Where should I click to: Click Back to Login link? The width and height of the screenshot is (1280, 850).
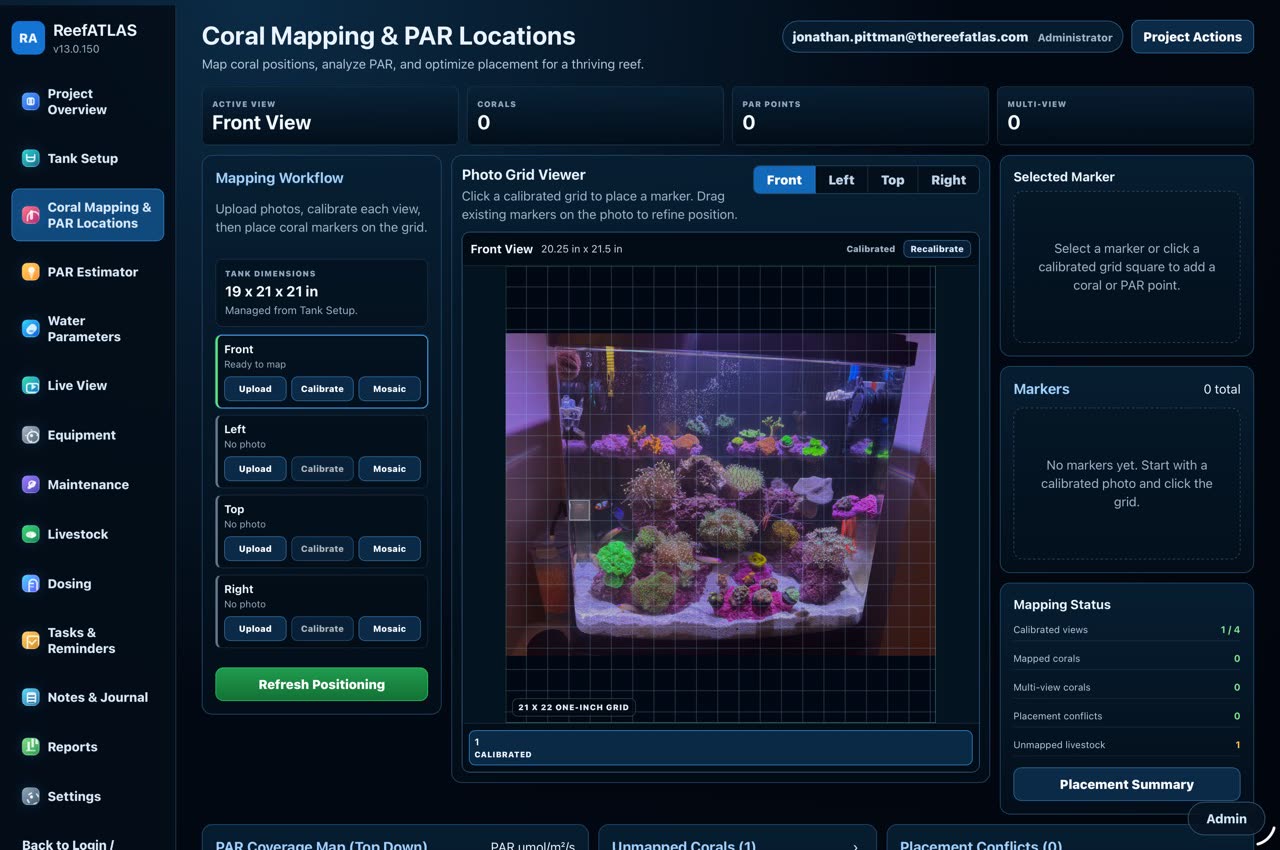(x=68, y=844)
